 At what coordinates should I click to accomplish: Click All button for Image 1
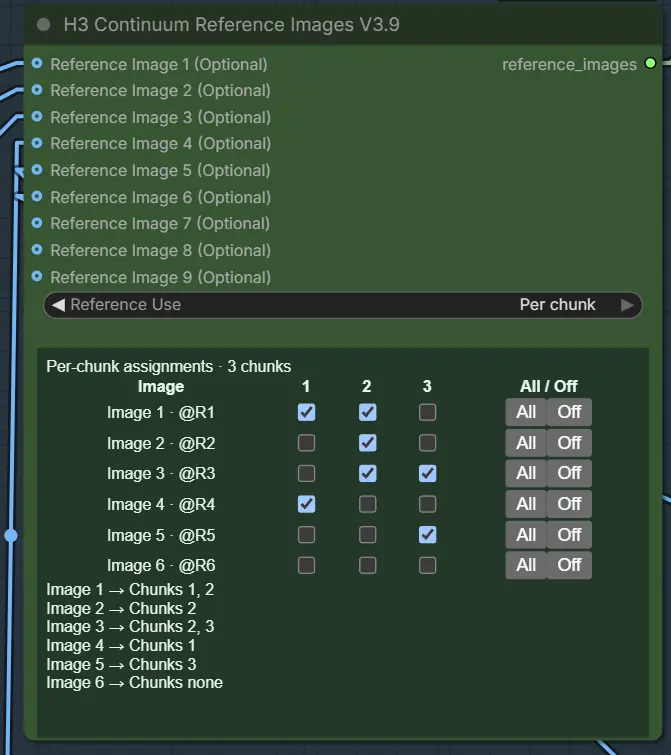(526, 412)
